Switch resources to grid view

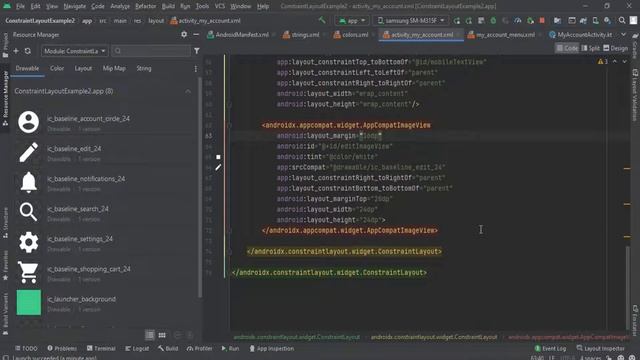pos(162,335)
